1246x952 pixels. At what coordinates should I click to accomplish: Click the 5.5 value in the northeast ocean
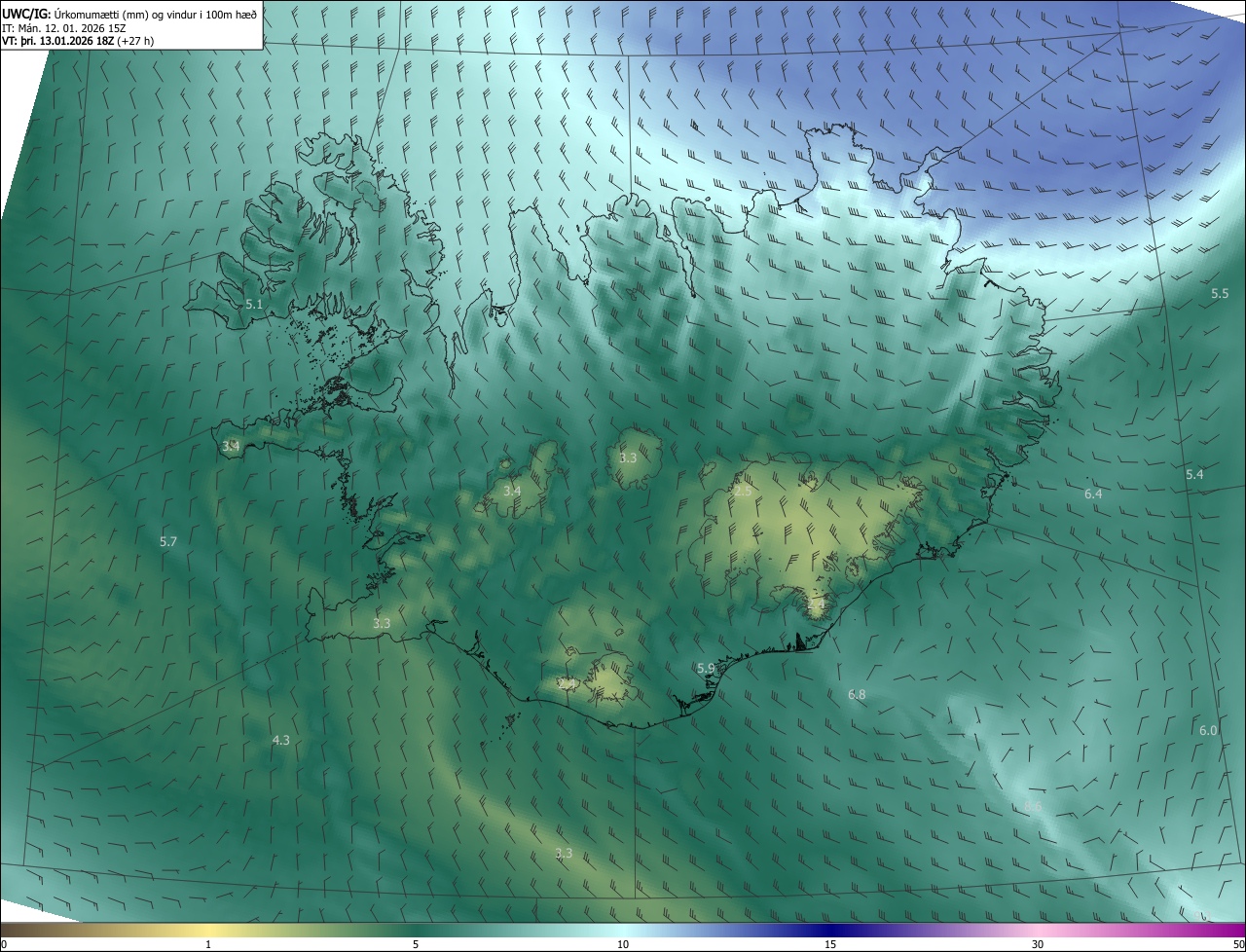(1220, 294)
